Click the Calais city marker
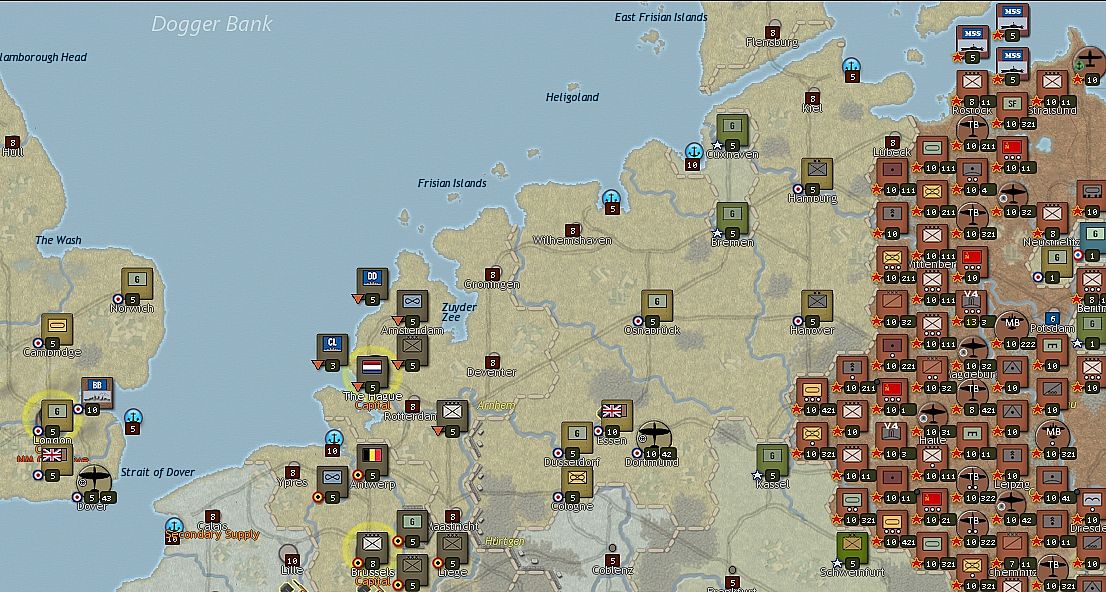This screenshot has width=1106, height=592. click(212, 515)
